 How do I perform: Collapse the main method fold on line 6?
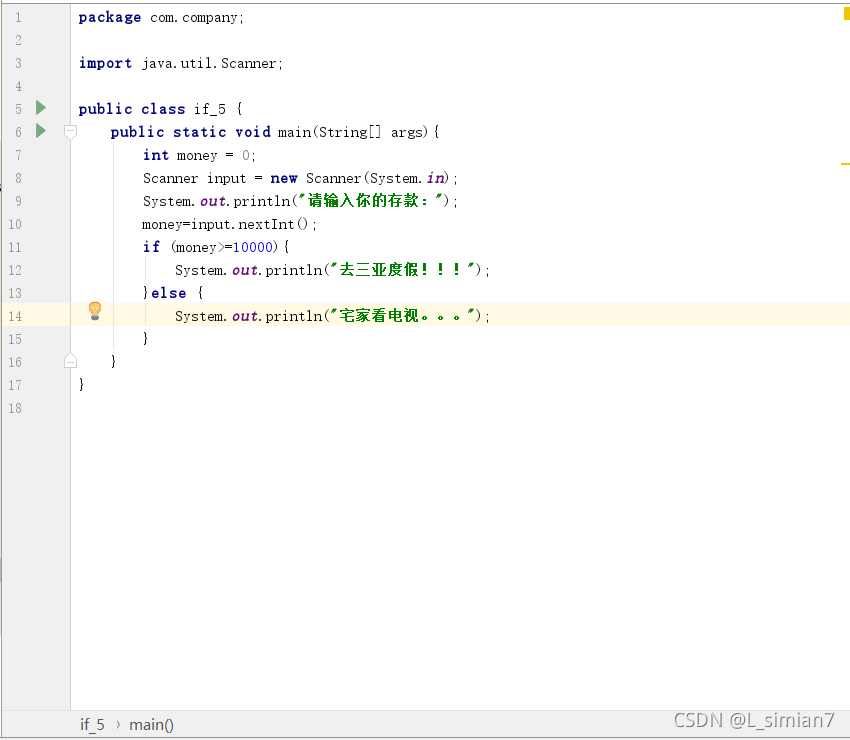[70, 131]
